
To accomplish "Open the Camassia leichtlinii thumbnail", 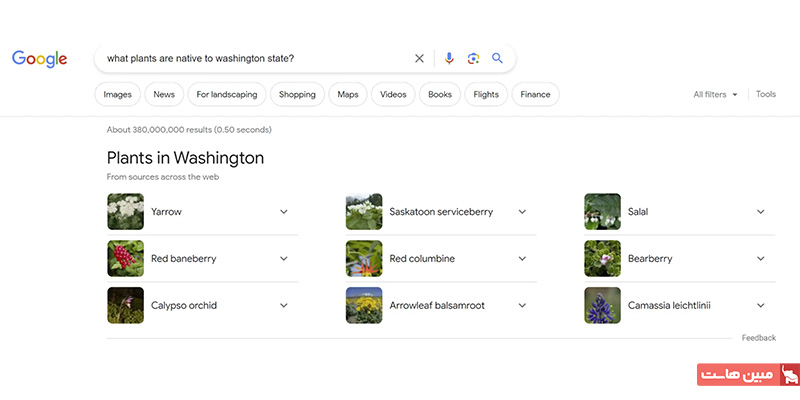I will 603,306.
